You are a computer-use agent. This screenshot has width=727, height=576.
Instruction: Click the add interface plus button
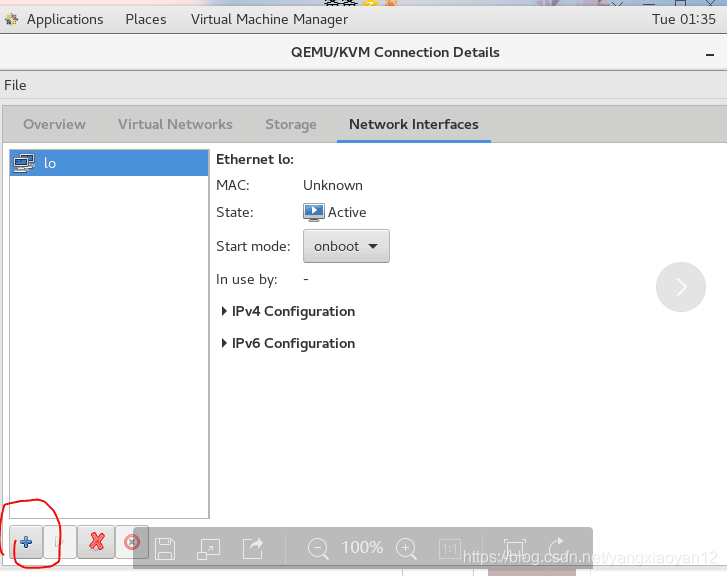tap(26, 542)
